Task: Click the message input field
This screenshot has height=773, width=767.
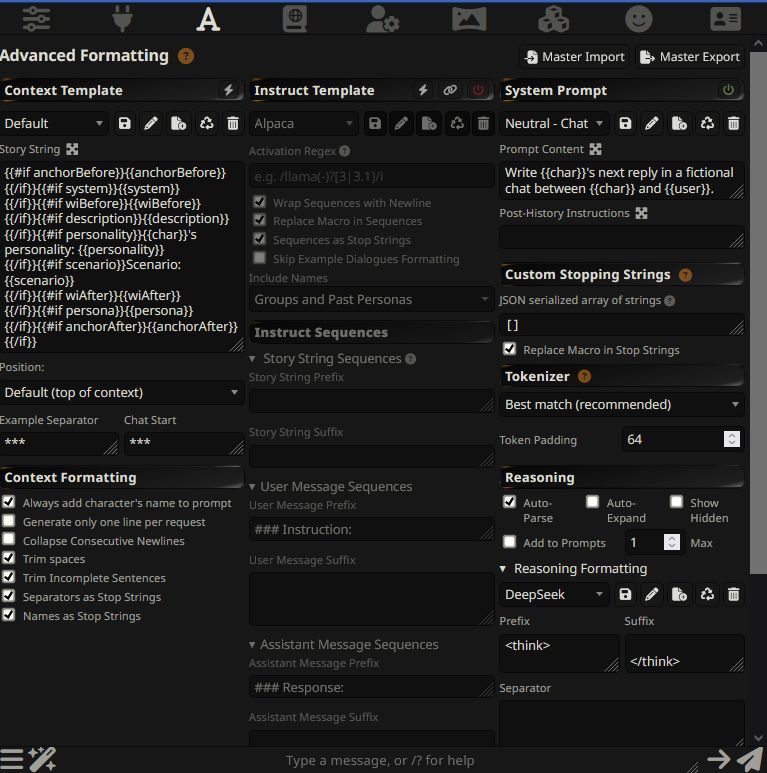Action: pyautogui.click(x=380, y=761)
